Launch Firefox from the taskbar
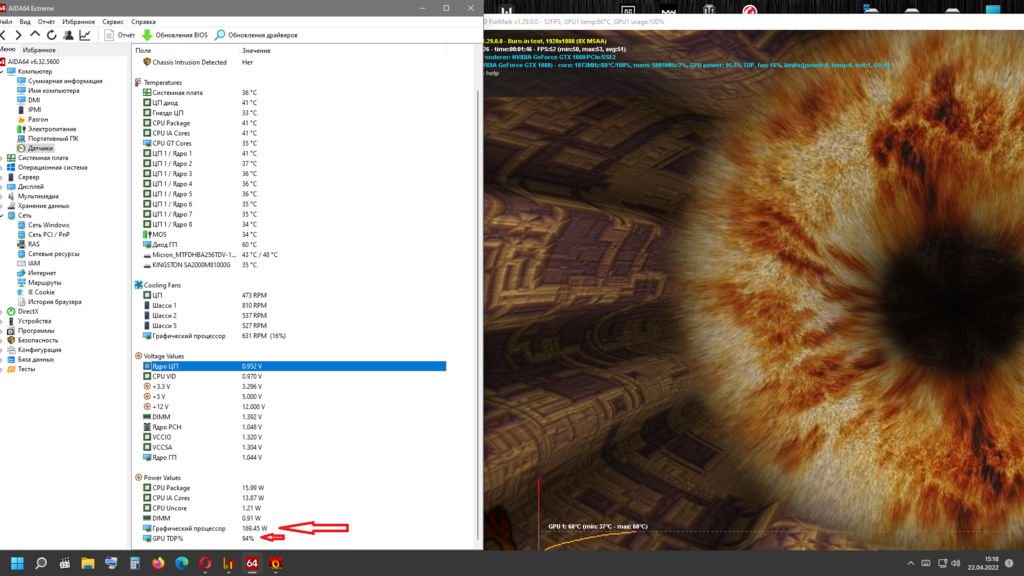1024x576 pixels. [158, 563]
